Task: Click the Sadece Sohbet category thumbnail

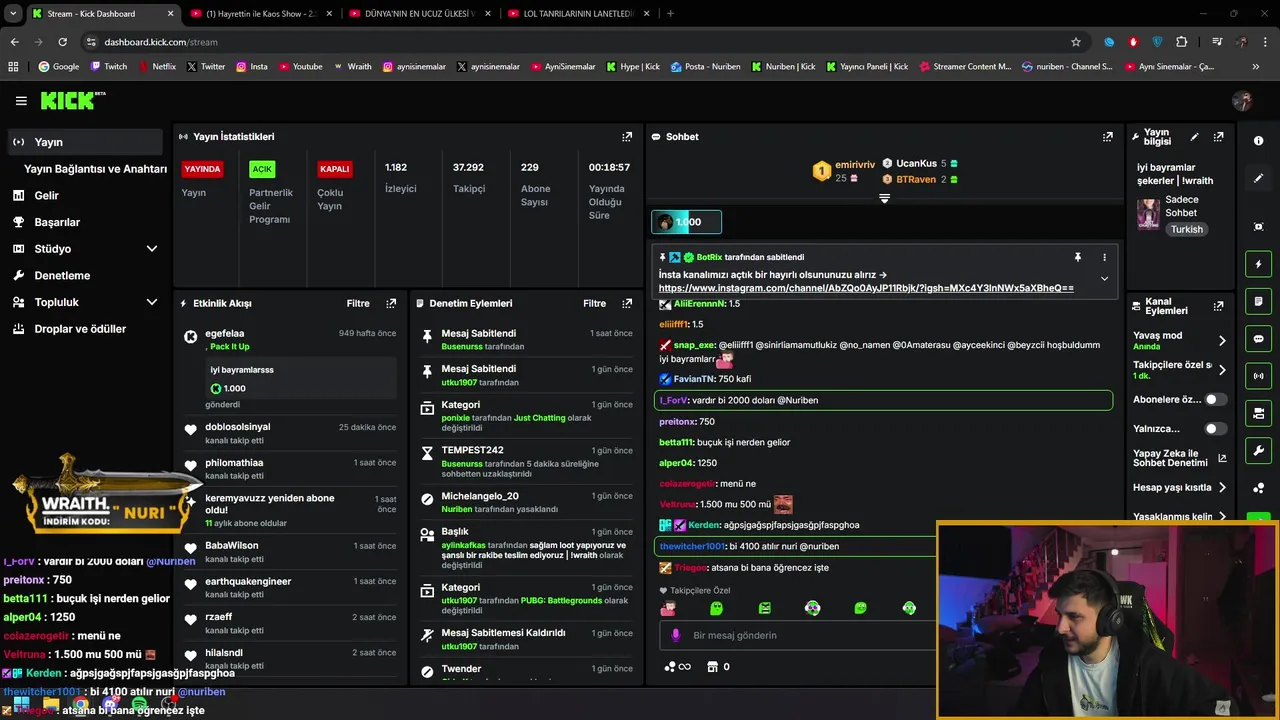Action: click(1148, 213)
